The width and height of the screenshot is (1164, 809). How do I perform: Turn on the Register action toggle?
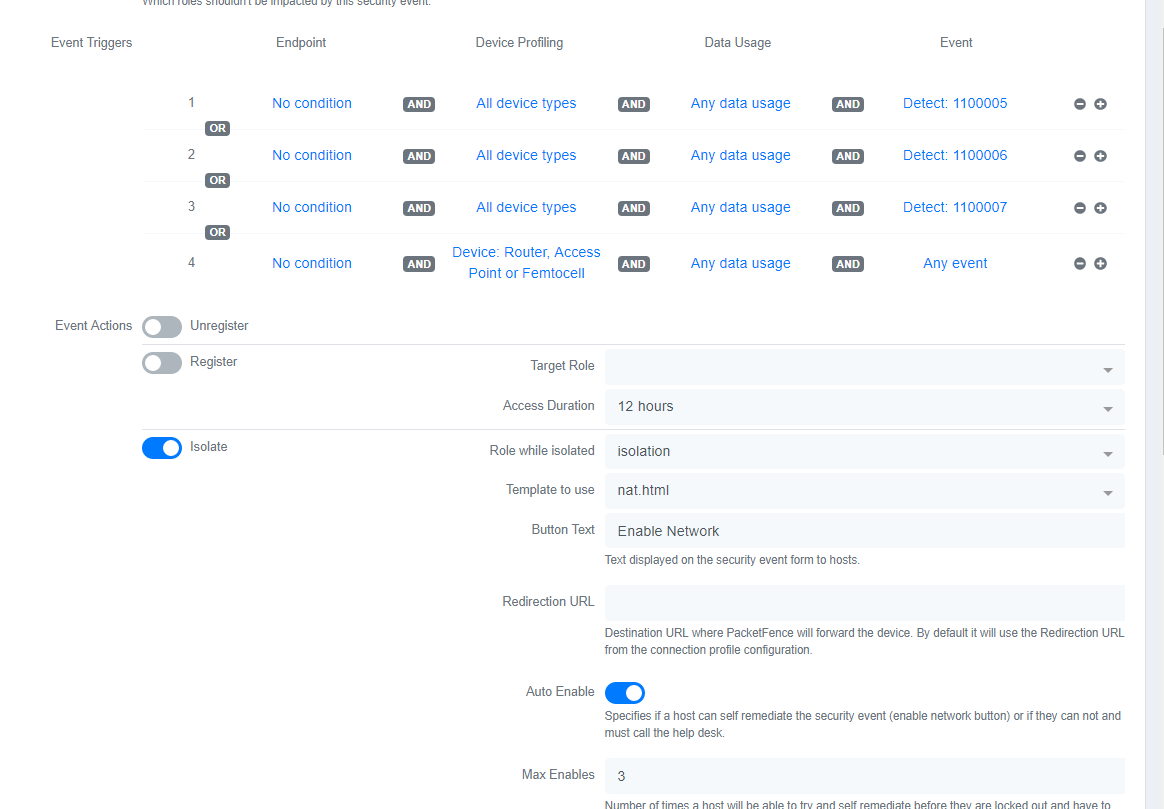162,363
